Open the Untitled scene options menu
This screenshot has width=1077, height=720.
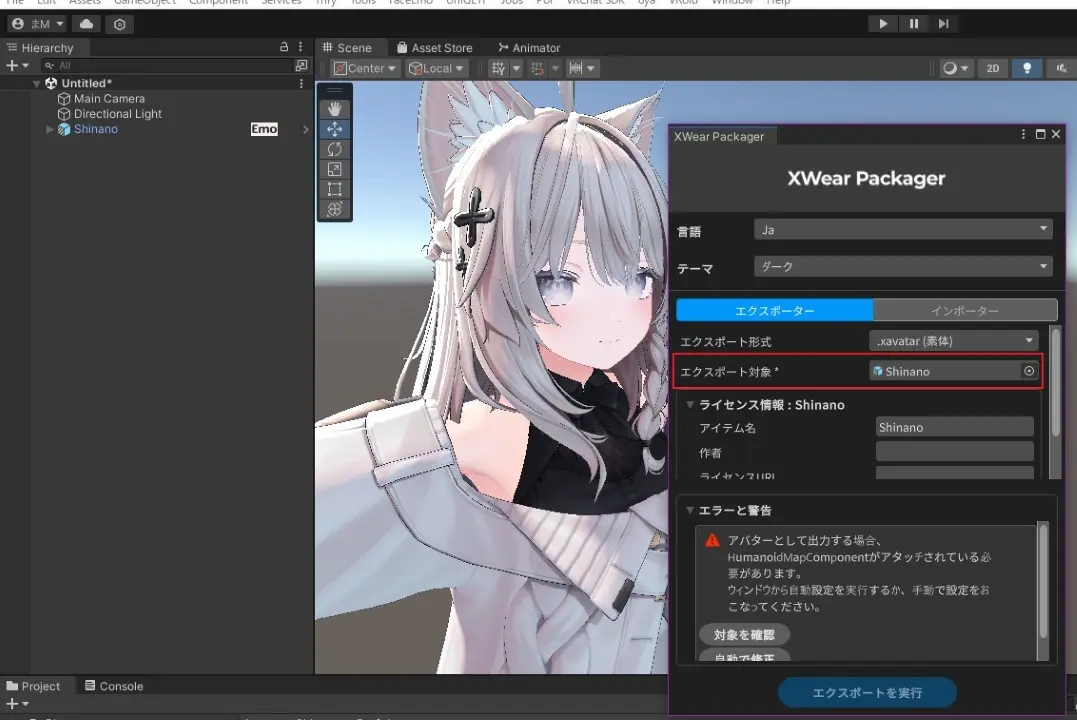point(301,83)
